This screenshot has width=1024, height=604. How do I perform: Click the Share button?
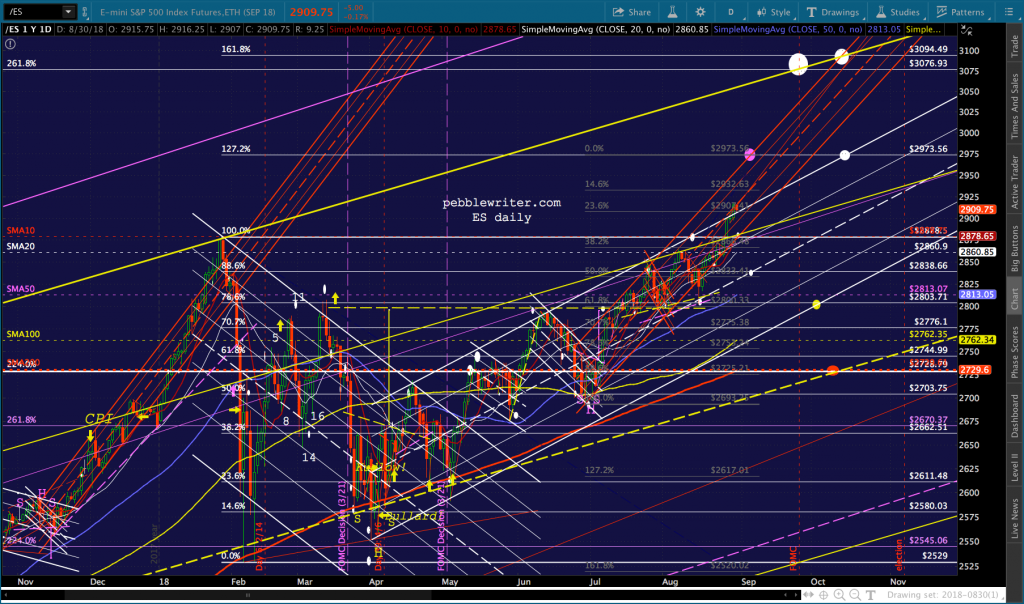[632, 12]
